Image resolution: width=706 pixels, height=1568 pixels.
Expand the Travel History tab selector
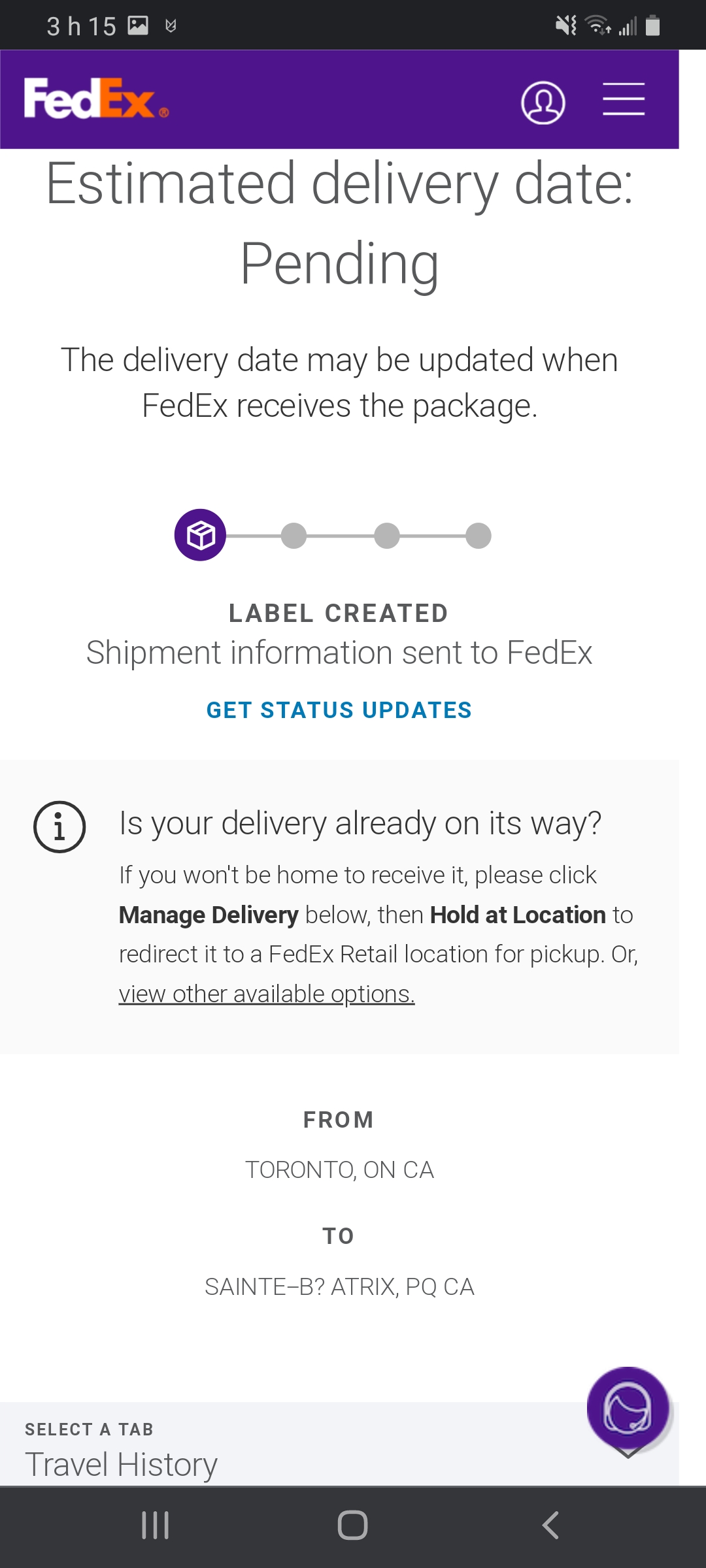(x=339, y=1445)
